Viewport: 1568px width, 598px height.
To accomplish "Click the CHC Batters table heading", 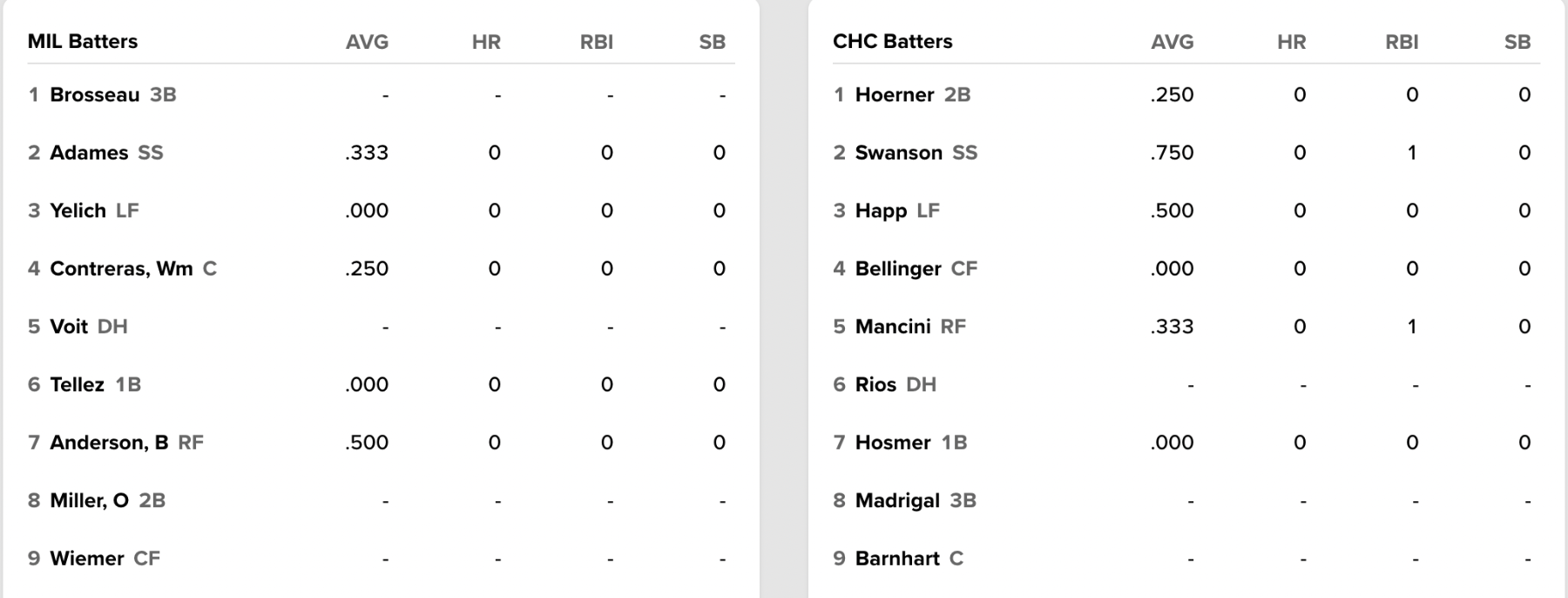I will pyautogui.click(x=892, y=41).
